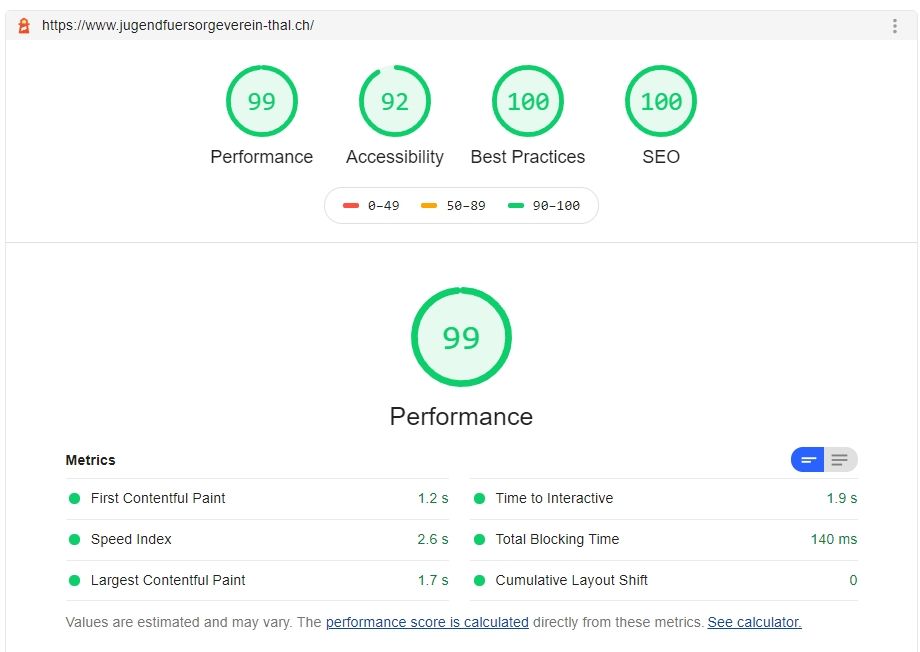
Task: Open the 'performance score is calculated' link
Action: tap(427, 622)
